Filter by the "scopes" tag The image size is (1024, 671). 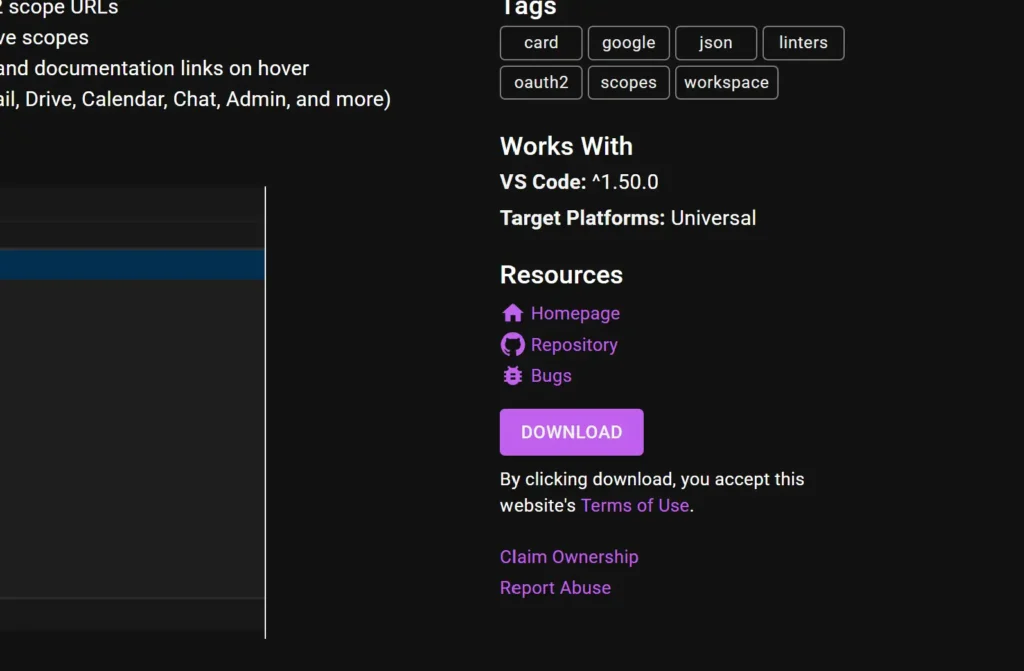point(628,83)
